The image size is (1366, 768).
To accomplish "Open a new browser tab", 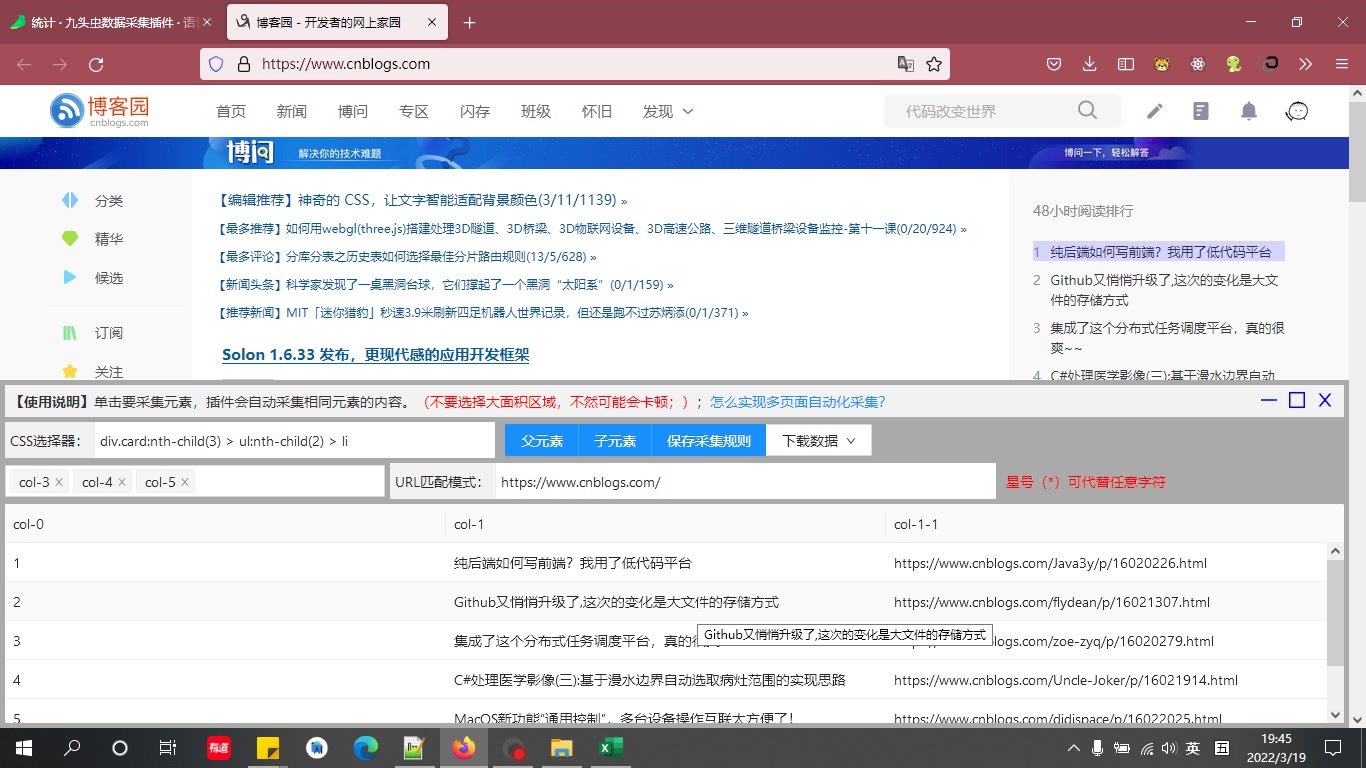I will pyautogui.click(x=470, y=22).
